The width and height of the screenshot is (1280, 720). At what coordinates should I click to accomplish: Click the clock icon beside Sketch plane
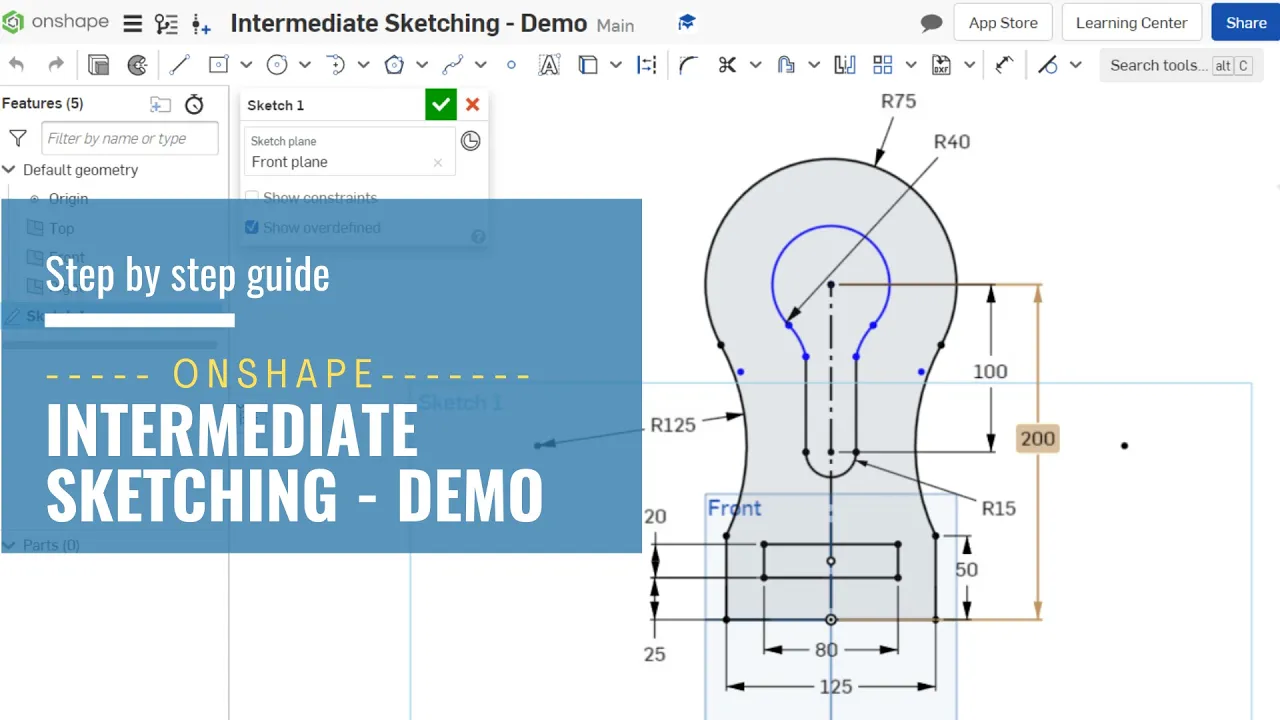pyautogui.click(x=470, y=141)
